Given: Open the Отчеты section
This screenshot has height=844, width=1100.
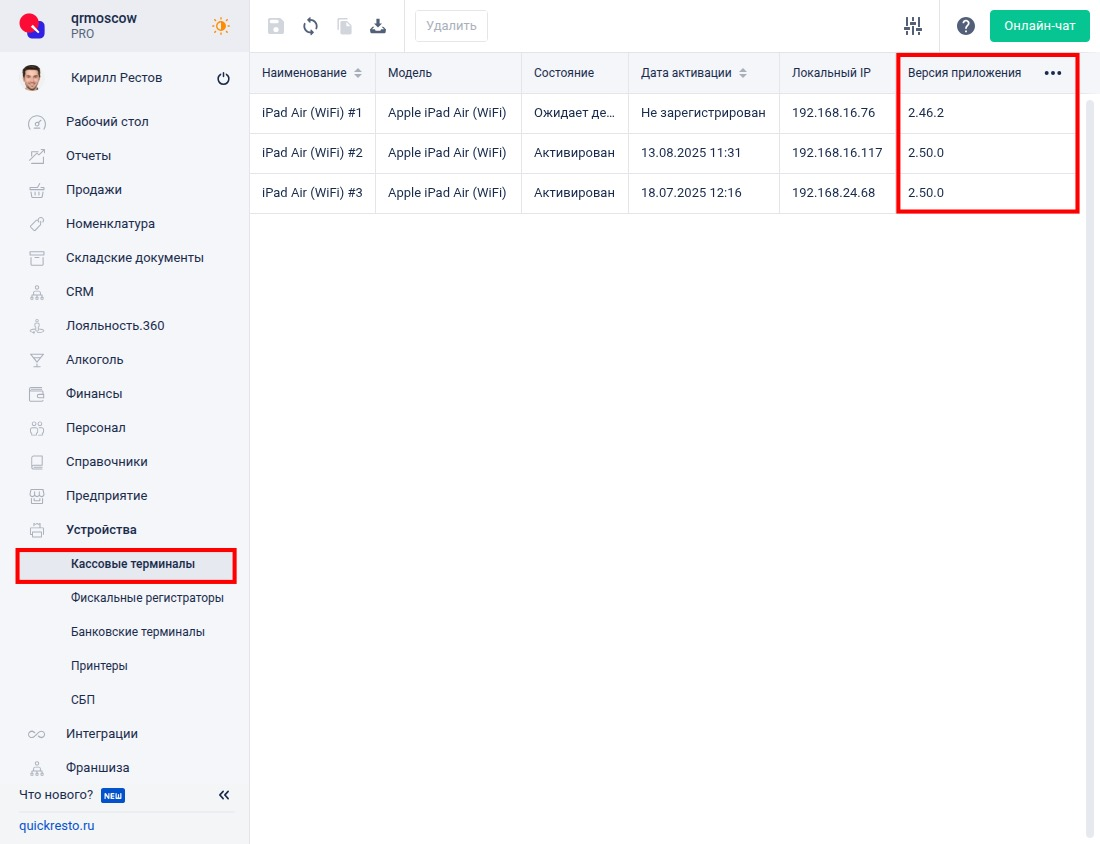Looking at the screenshot, I should pos(89,156).
